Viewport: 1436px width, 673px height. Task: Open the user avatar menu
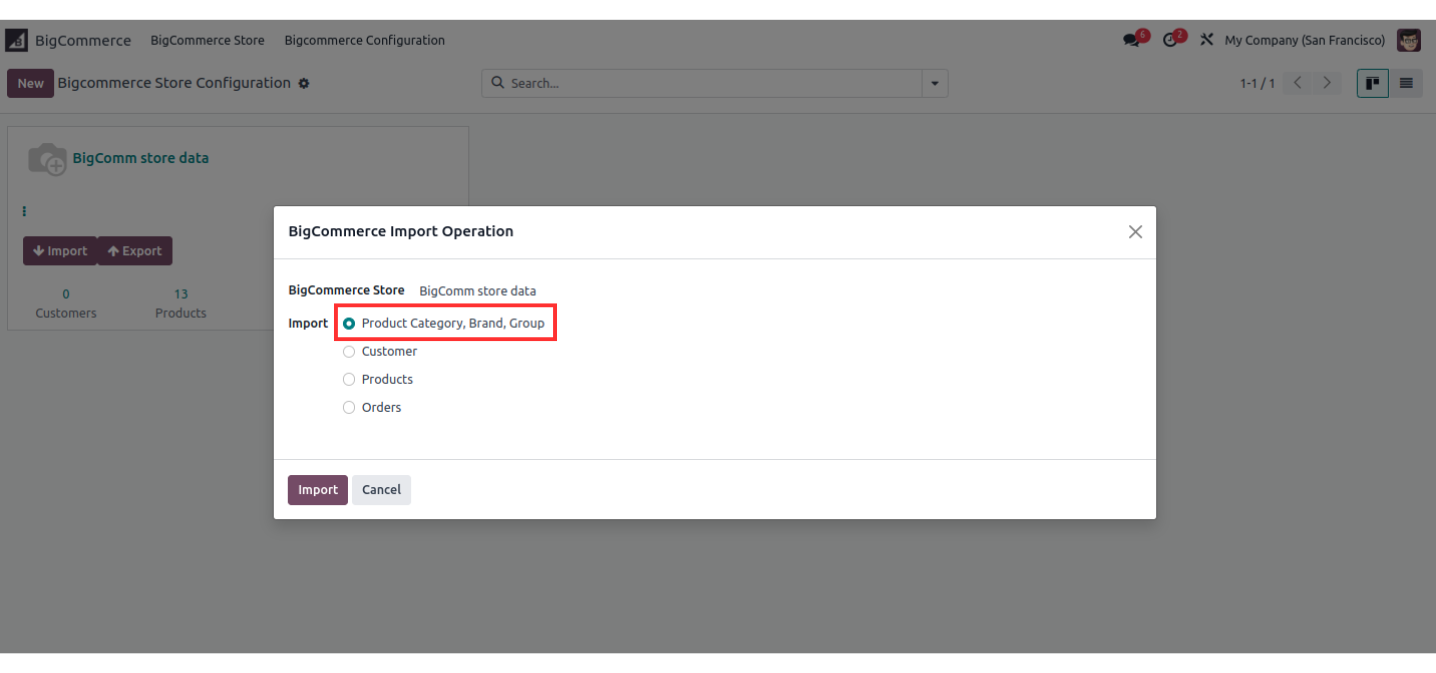[x=1409, y=40]
